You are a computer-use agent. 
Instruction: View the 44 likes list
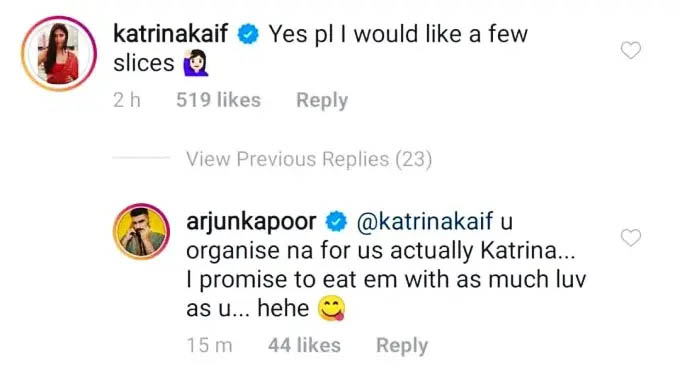(304, 345)
